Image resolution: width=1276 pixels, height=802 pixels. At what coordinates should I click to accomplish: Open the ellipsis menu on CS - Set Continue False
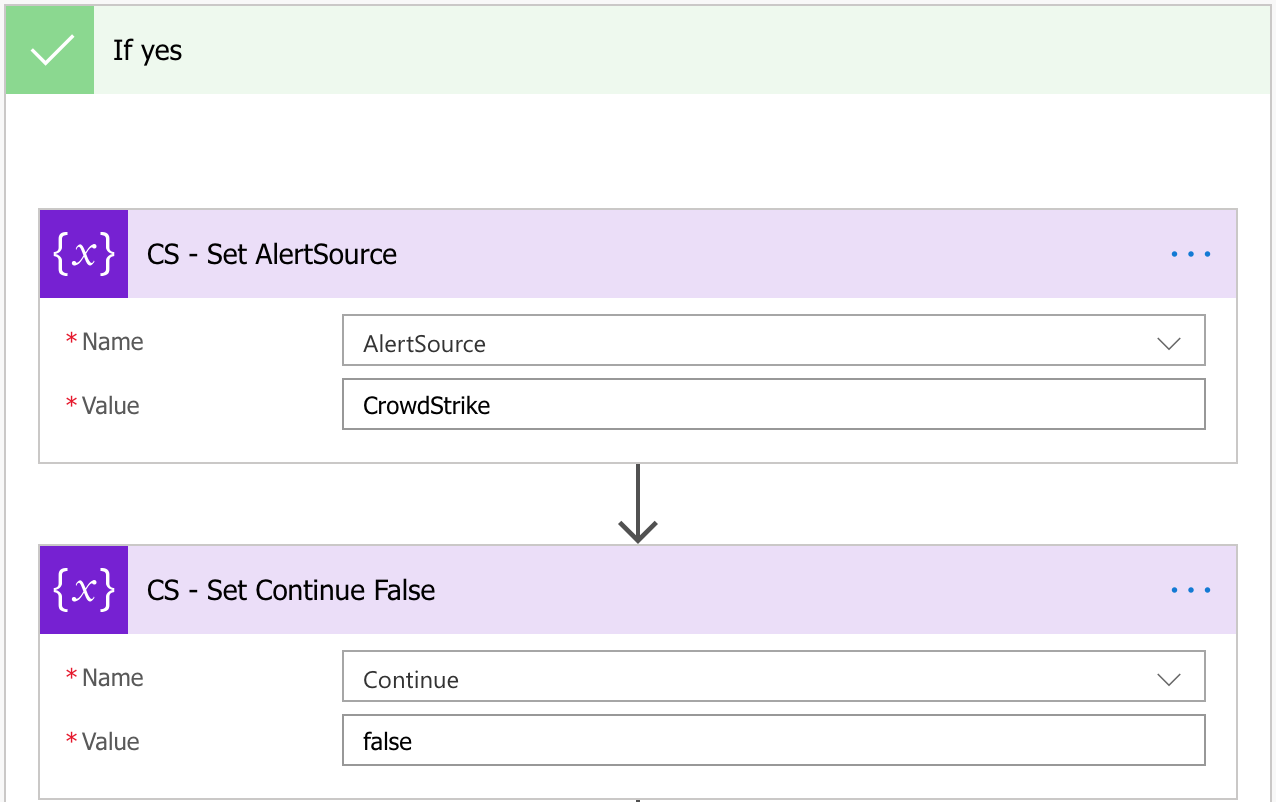tap(1189, 589)
